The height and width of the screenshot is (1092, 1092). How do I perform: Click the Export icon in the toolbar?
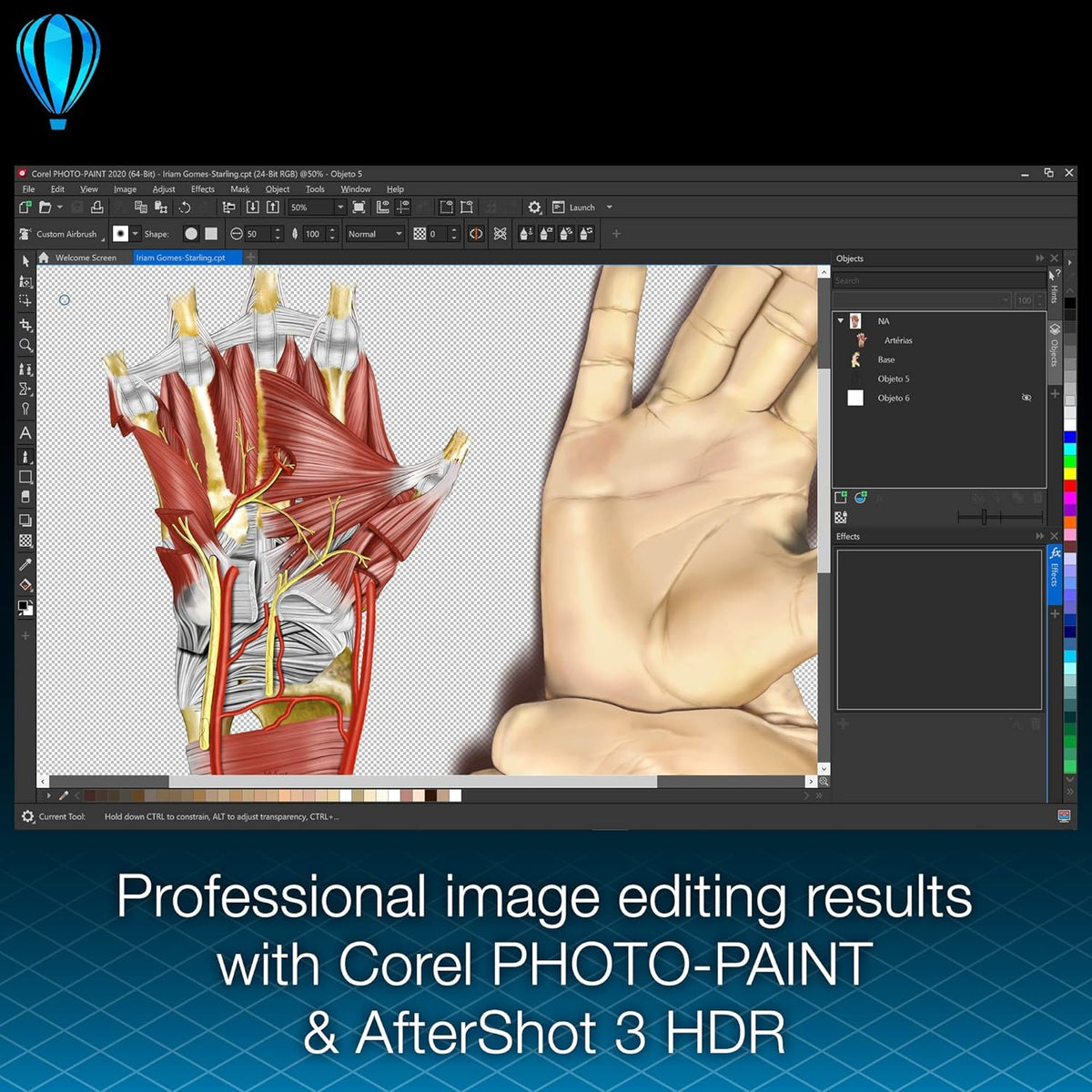tap(272, 207)
